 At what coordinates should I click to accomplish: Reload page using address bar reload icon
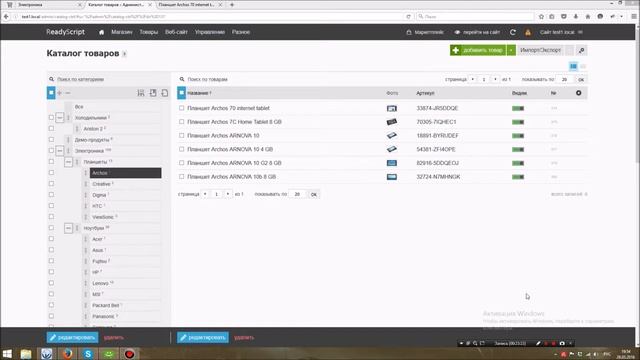[408, 17]
